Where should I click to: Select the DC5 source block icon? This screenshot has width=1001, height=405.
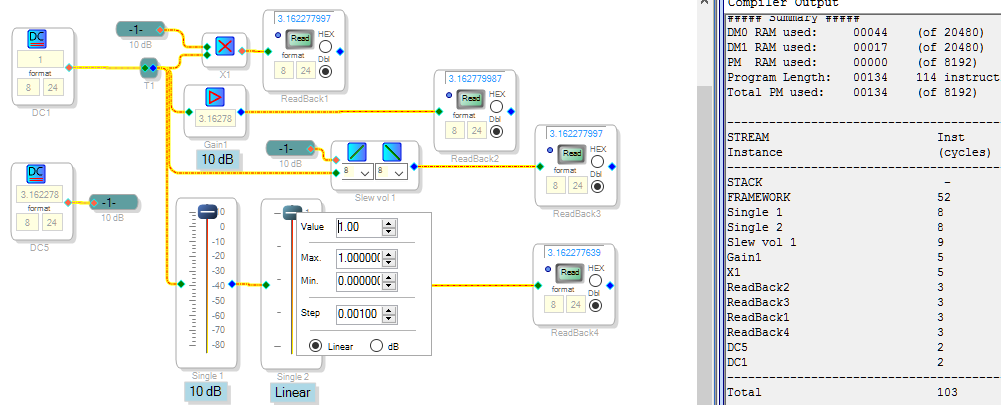point(38,174)
